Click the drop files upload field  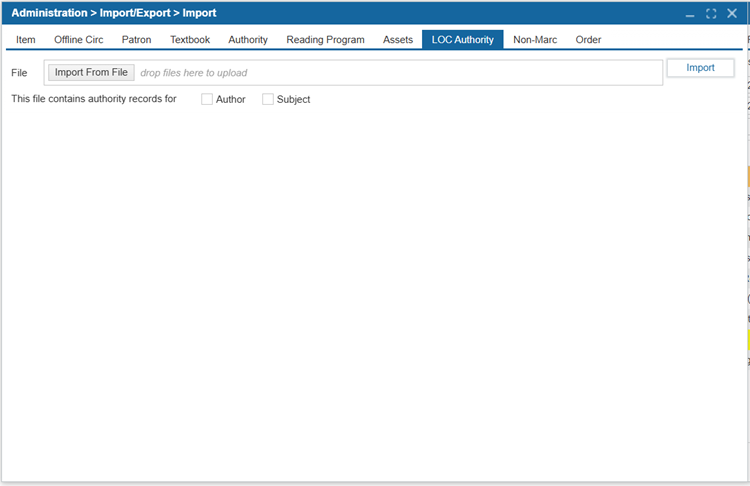pyautogui.click(x=400, y=73)
